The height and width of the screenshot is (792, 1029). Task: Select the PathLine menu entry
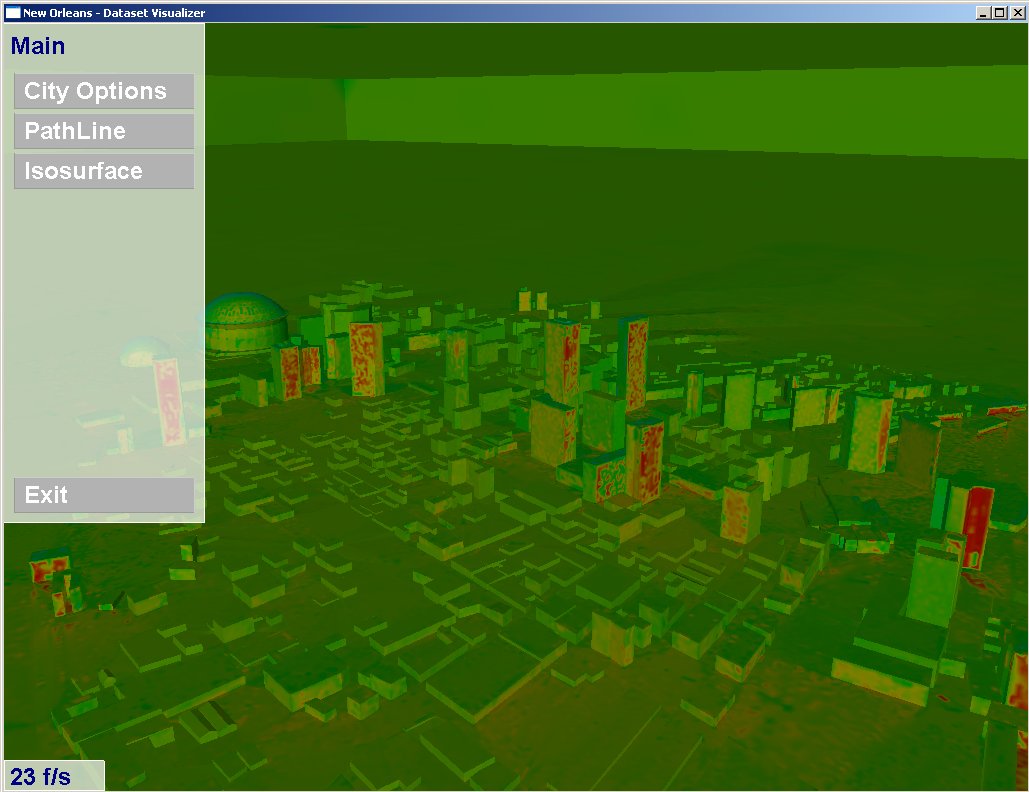[x=103, y=131]
